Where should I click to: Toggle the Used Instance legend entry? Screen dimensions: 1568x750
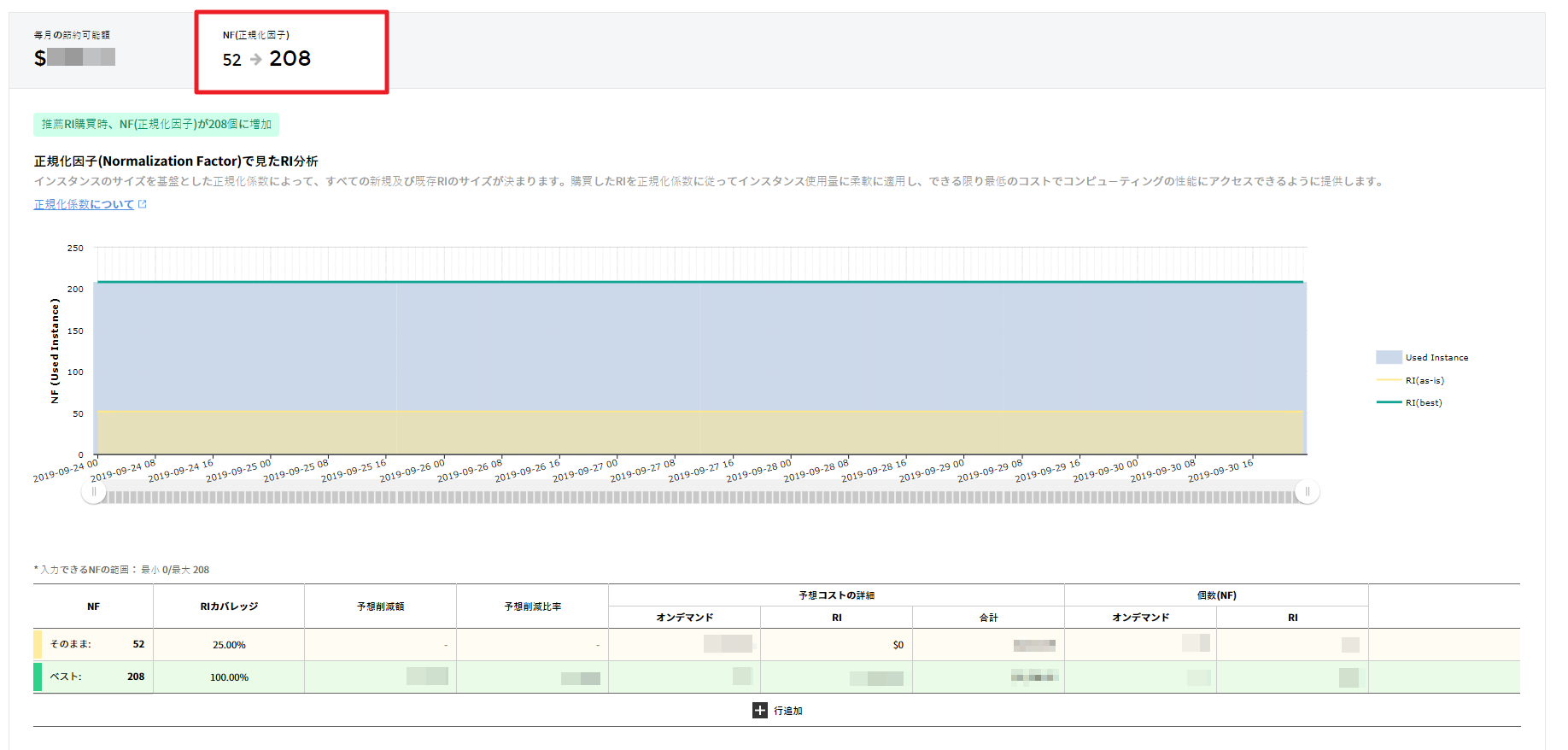tap(1422, 358)
